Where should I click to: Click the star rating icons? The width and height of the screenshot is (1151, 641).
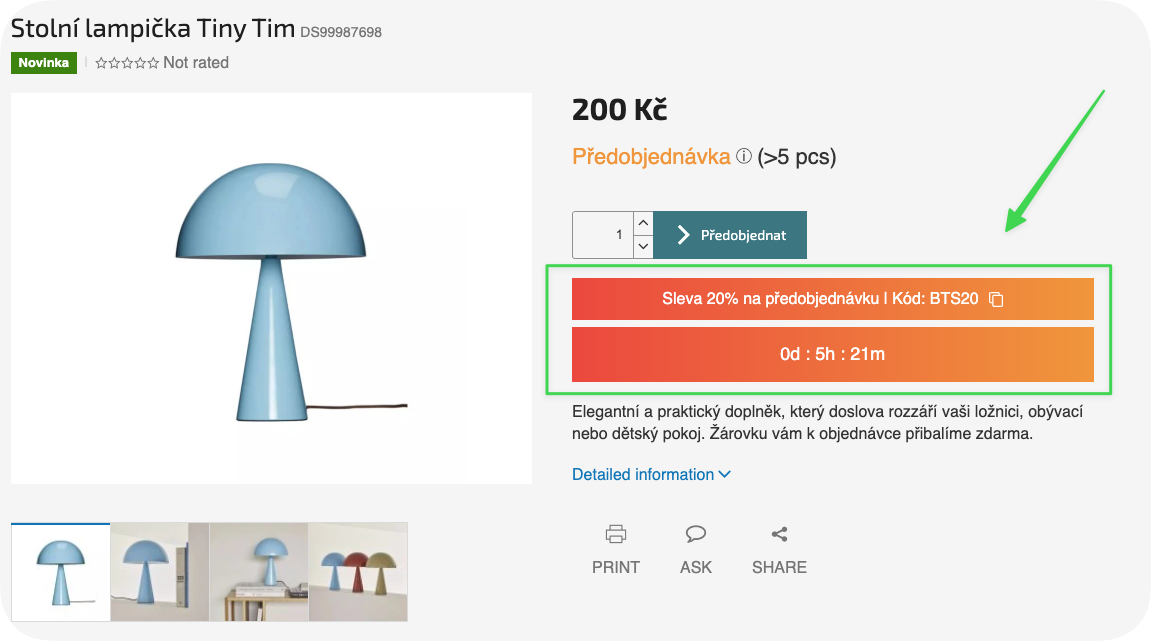[127, 63]
